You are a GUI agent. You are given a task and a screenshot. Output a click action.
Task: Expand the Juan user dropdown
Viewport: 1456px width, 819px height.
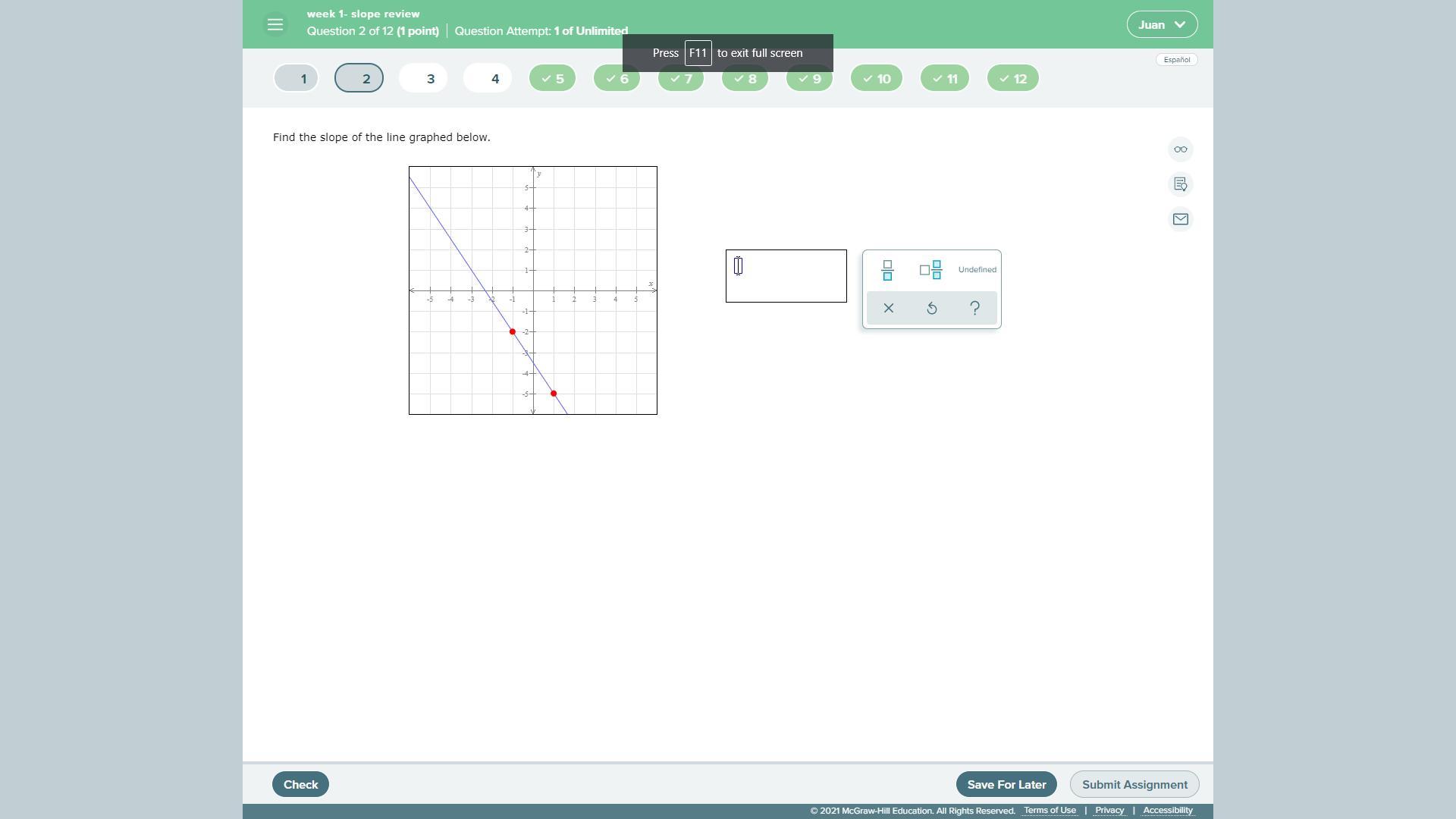coord(1162,24)
